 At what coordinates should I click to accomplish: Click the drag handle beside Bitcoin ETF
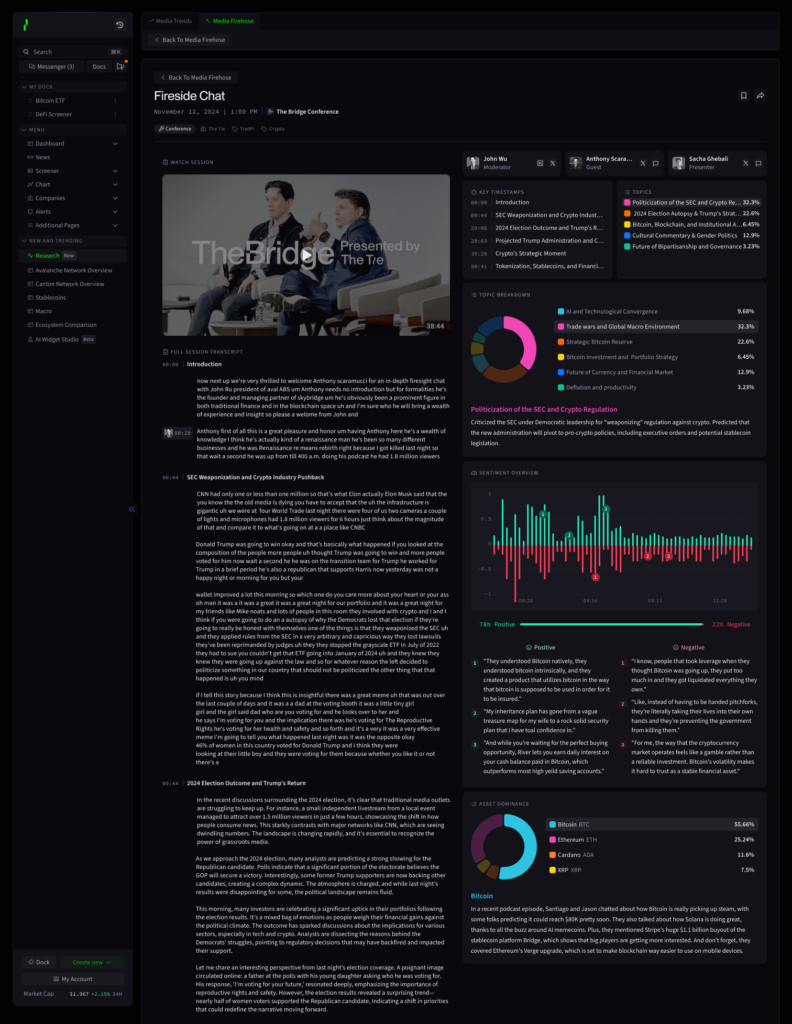tap(30, 101)
